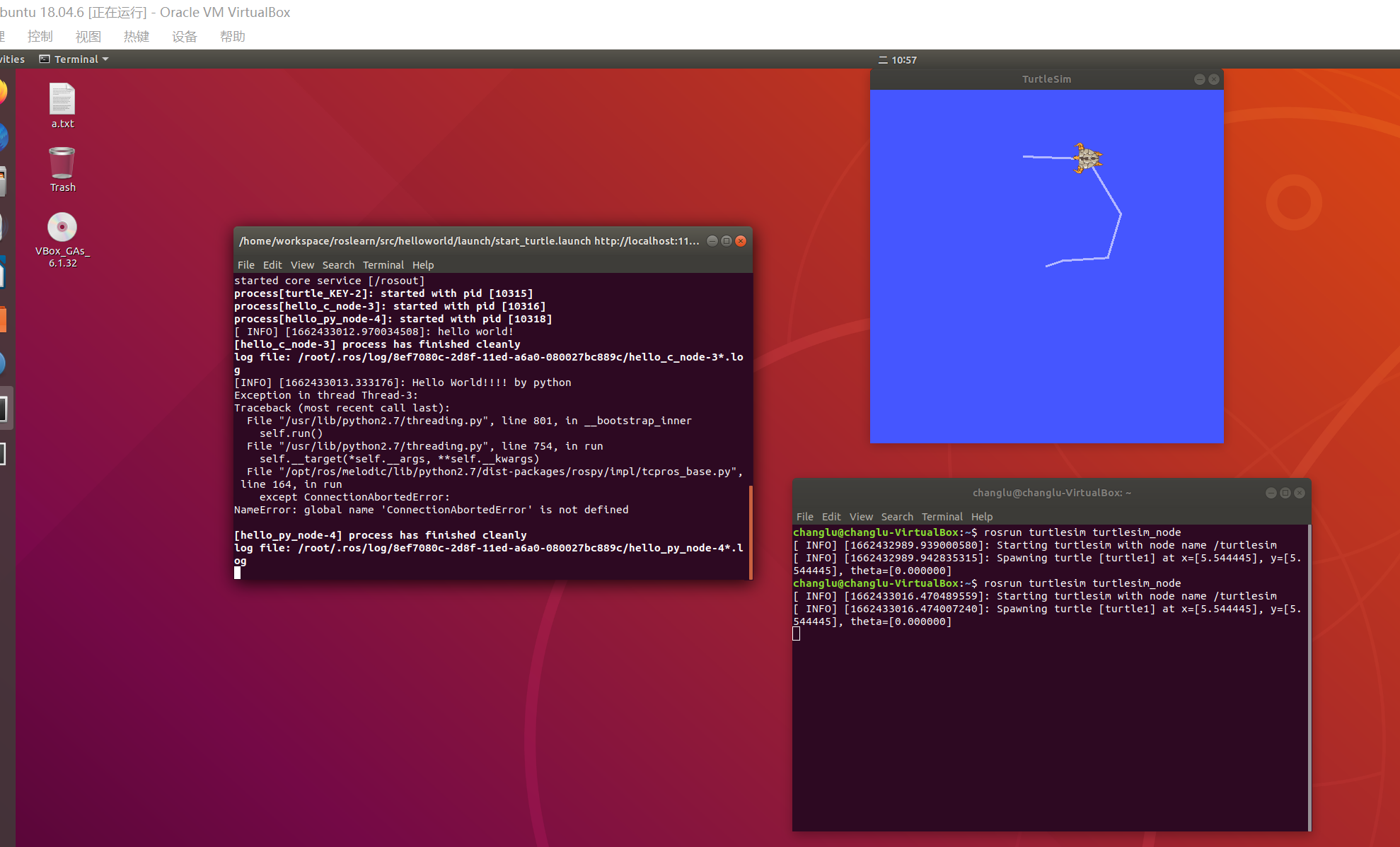
Task: Open the File menu in the start_turtle terminal
Action: coord(245,264)
